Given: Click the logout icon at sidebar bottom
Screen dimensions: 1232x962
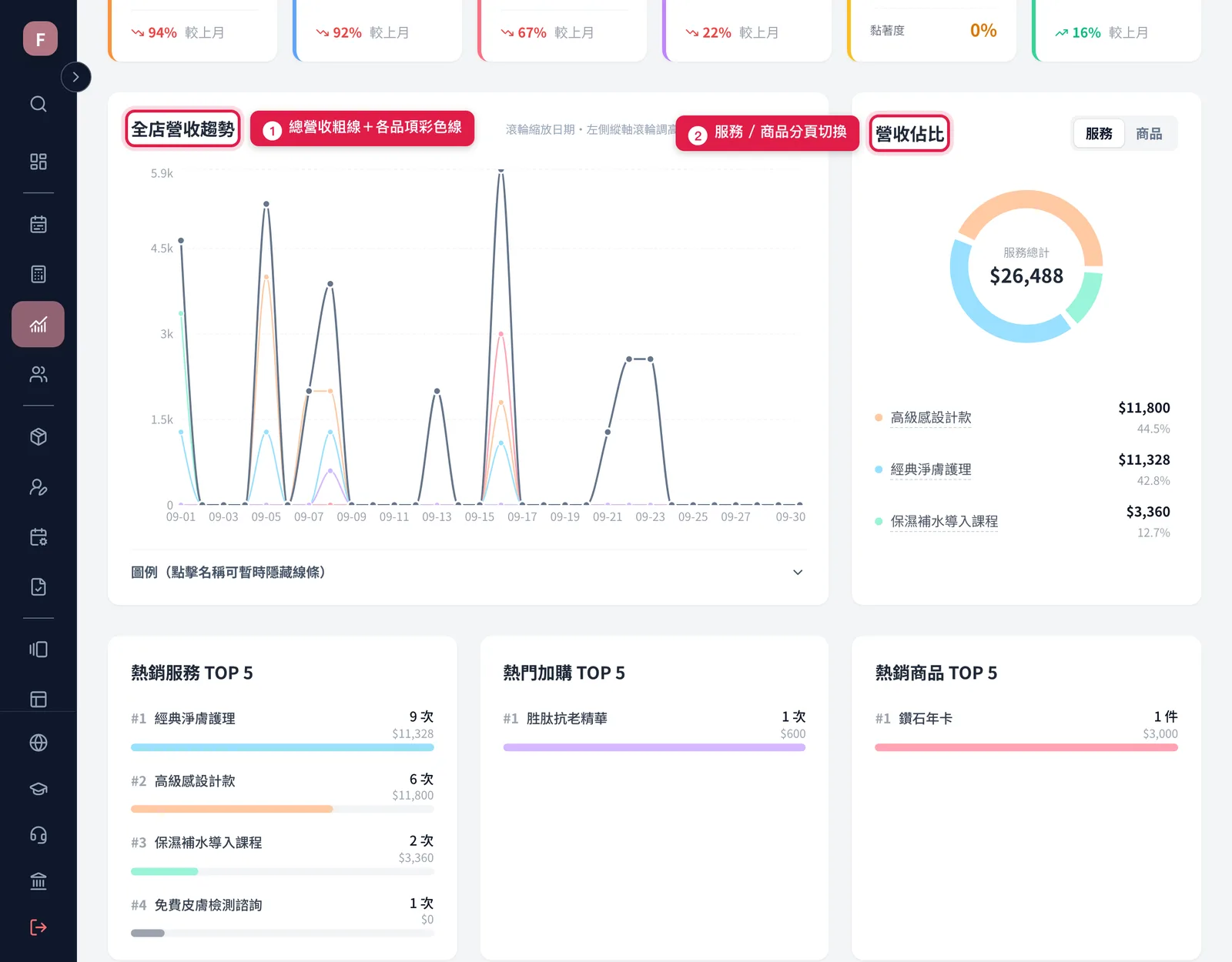Looking at the screenshot, I should point(38,927).
